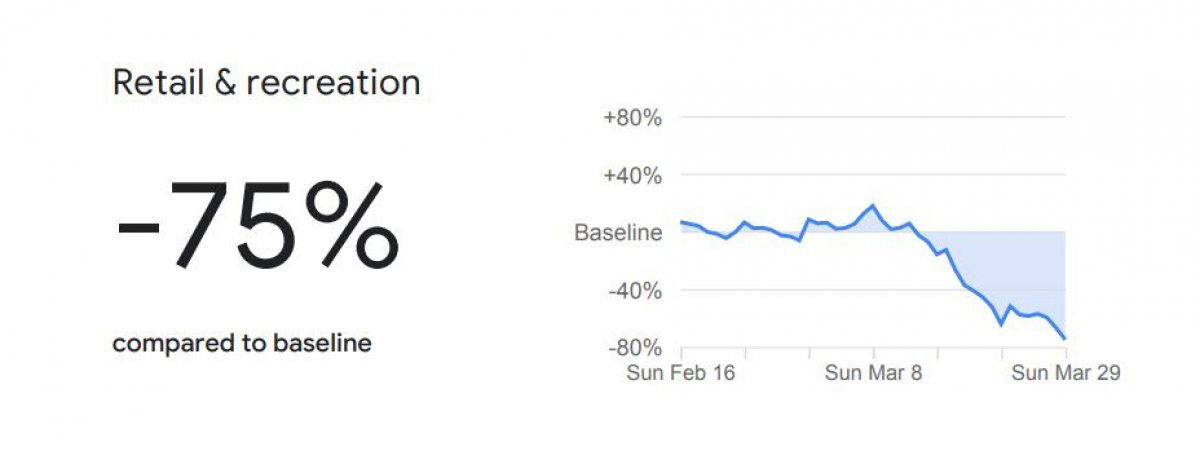Select the x-axis tick above Sun Mar 8
Screen dimensions: 1200x460
click(x=874, y=353)
